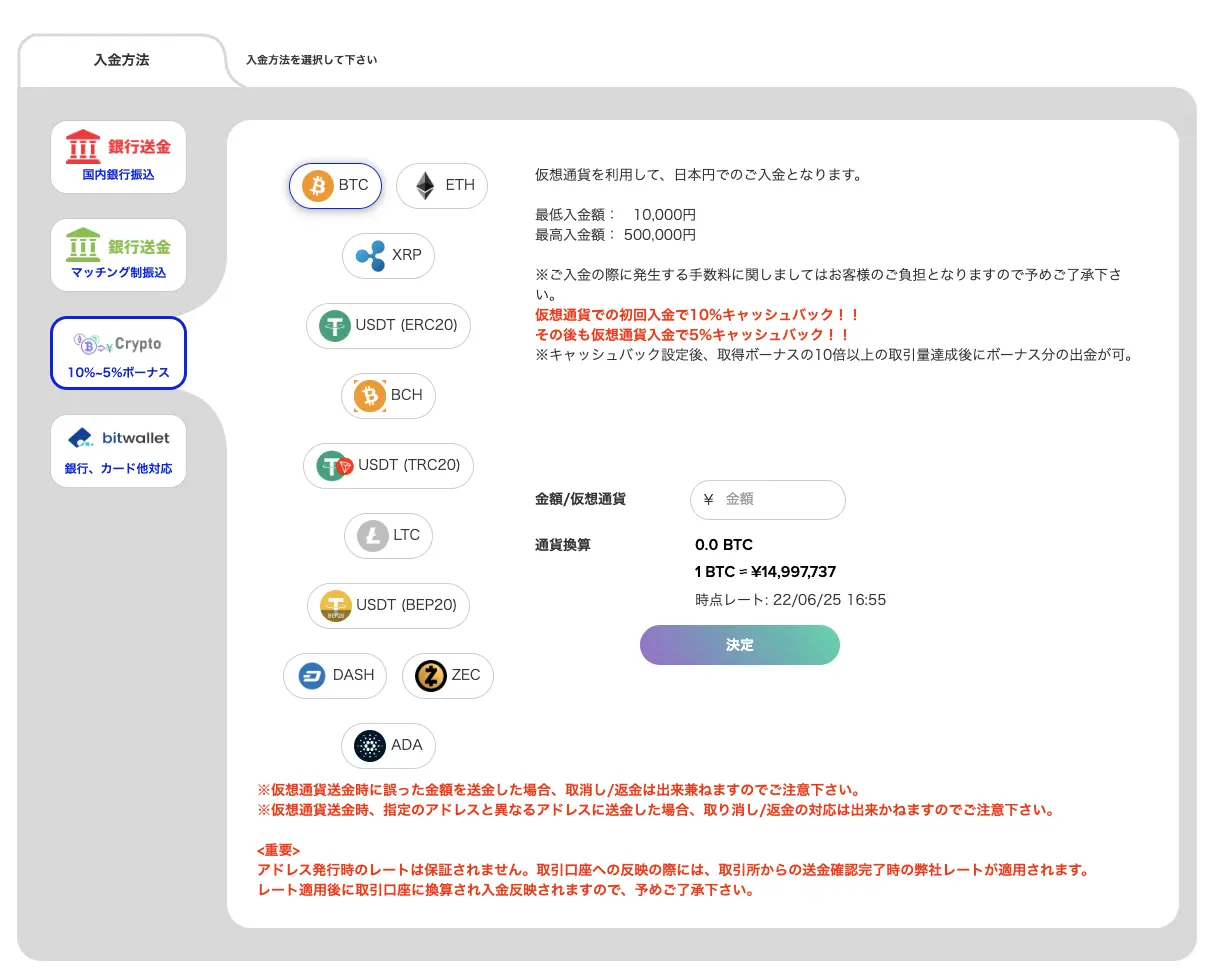Click the ZEC label text
The width and height of the screenshot is (1215, 978).
click(x=466, y=676)
